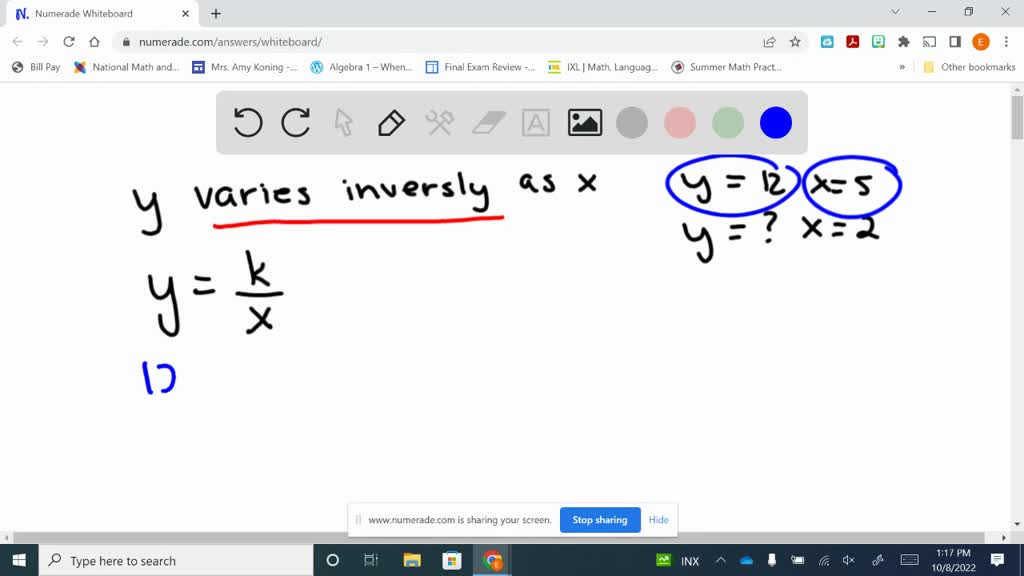The height and width of the screenshot is (576, 1024).
Task: Open the Chrome customize menu
Action: [x=1006, y=42]
